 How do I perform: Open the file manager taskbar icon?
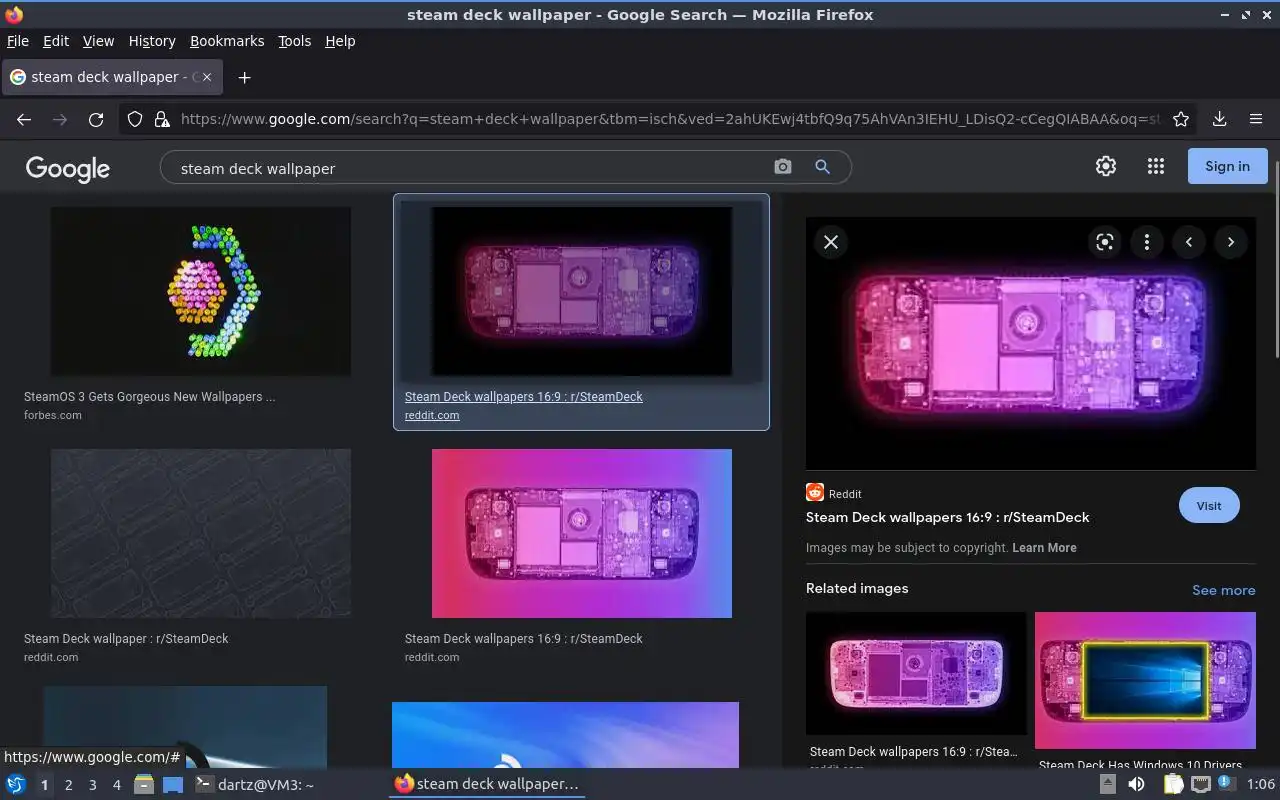(x=144, y=785)
